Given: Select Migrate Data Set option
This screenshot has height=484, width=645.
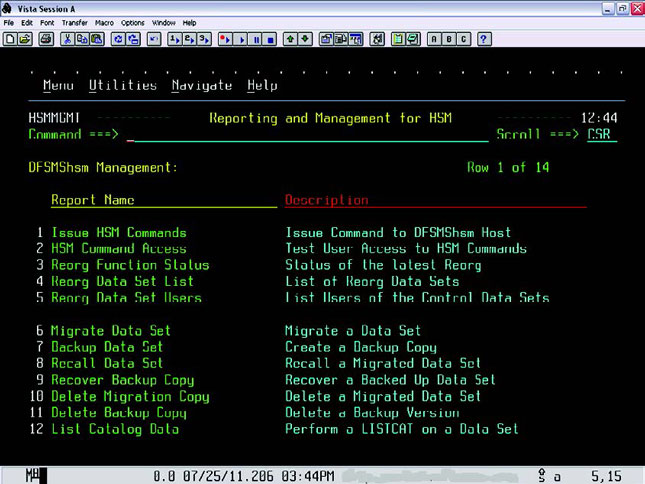Looking at the screenshot, I should coord(111,331).
